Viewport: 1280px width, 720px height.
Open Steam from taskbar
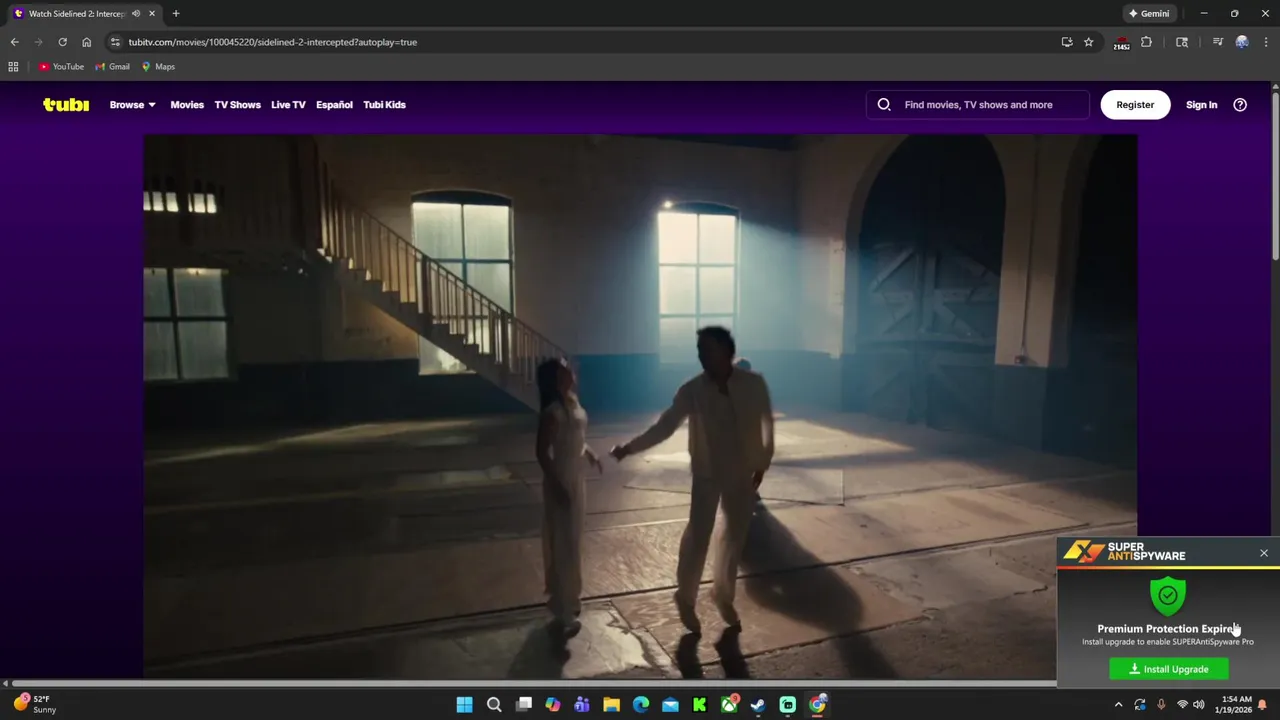tap(758, 705)
